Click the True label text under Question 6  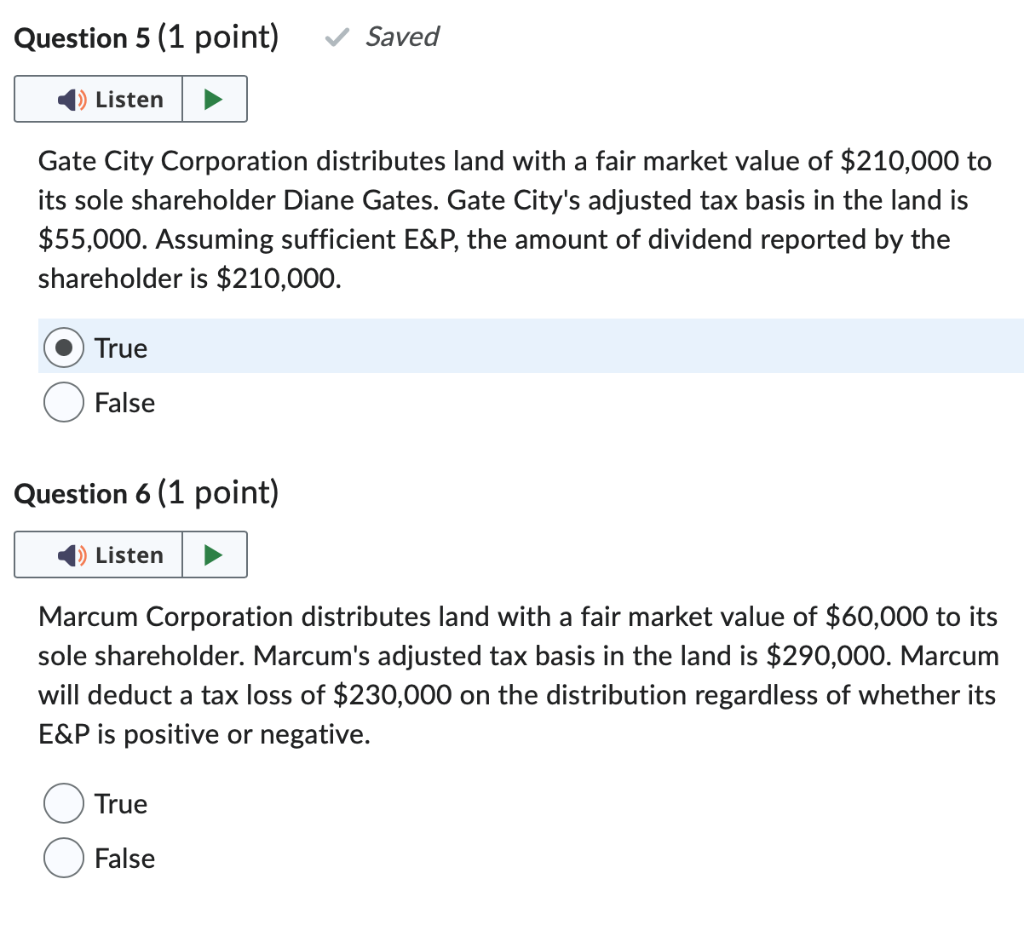(x=121, y=803)
